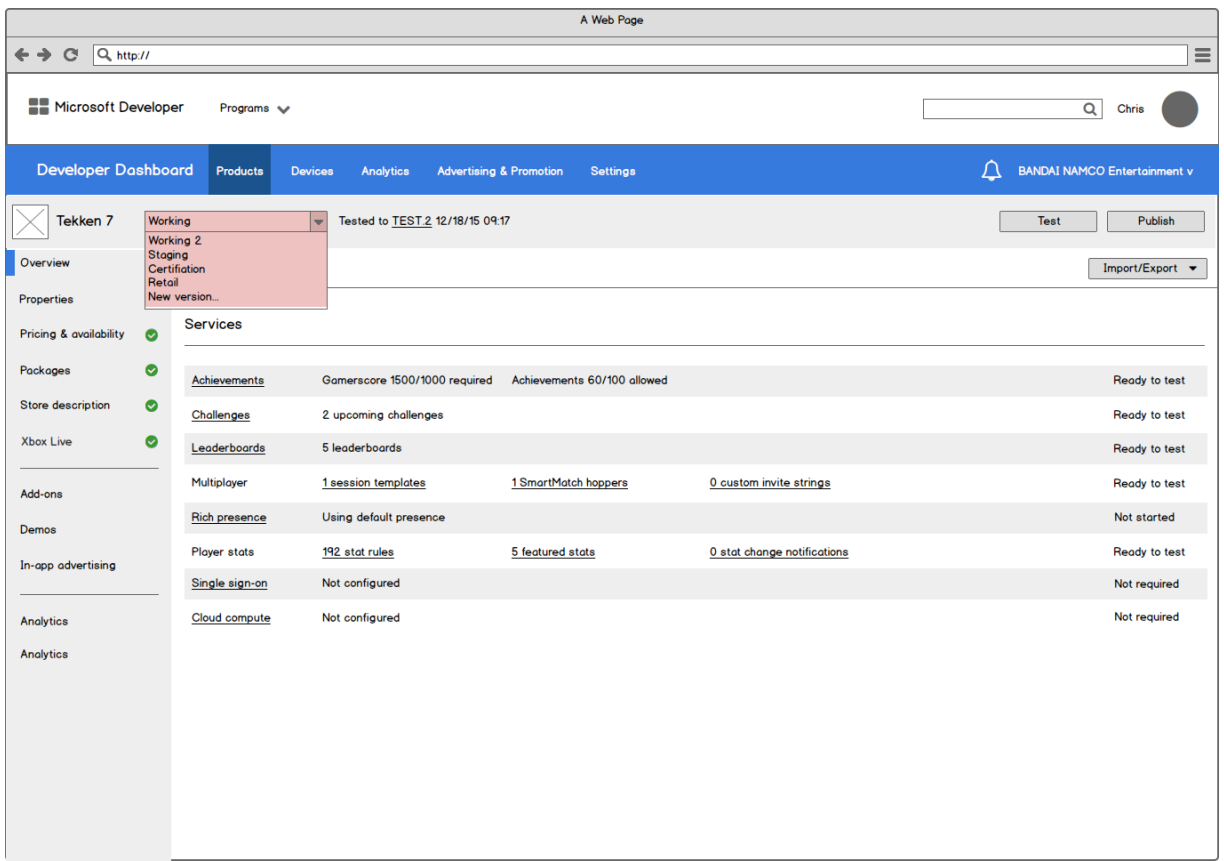Select Properties in sidebar
The height and width of the screenshot is (861, 1224).
[46, 299]
